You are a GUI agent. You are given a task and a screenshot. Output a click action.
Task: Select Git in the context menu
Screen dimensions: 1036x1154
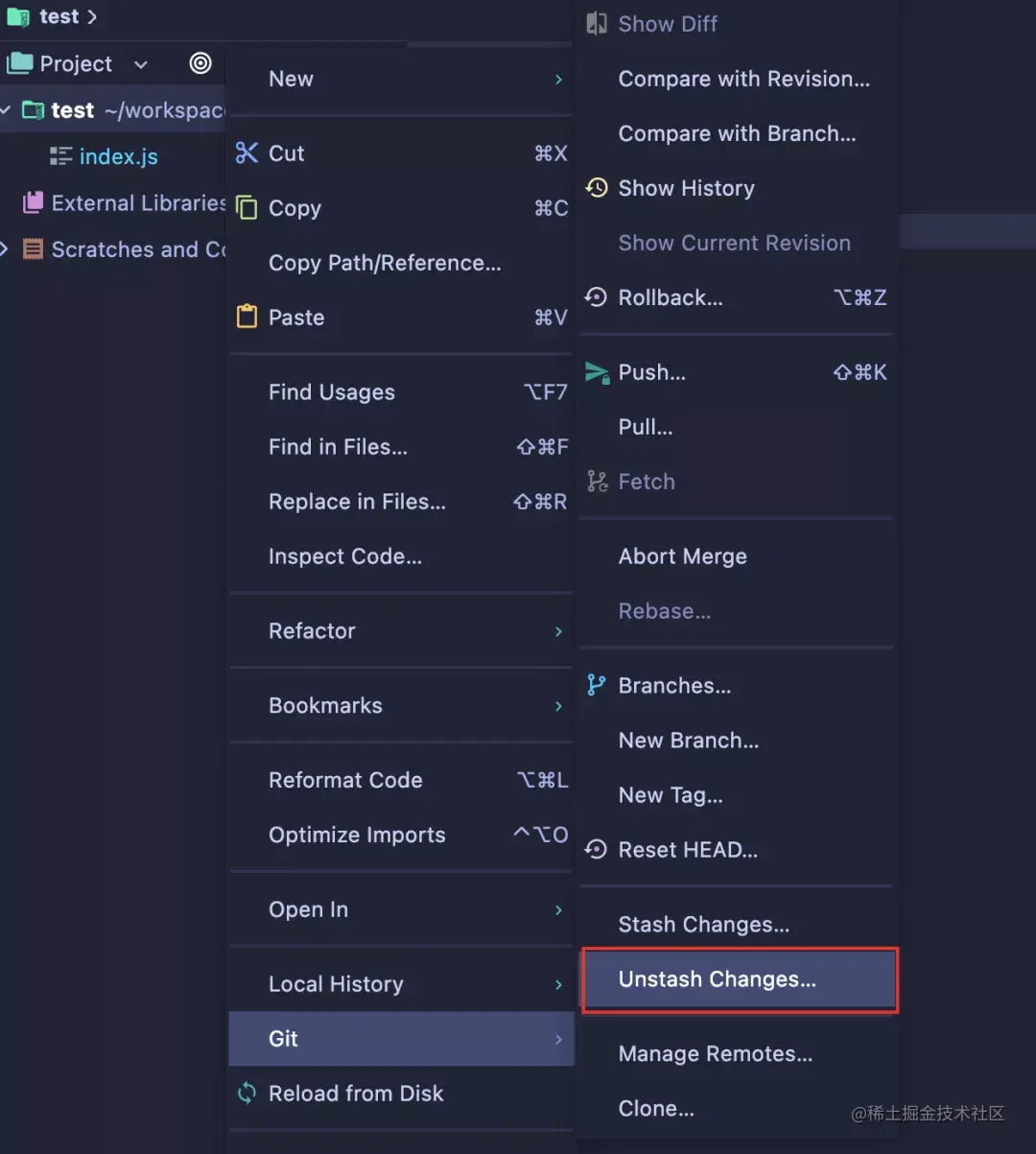(402, 1039)
